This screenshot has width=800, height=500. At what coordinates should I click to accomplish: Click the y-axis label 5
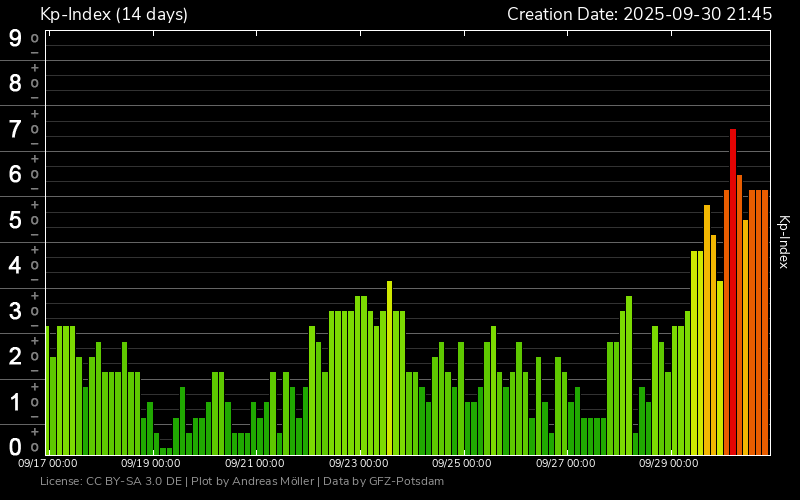pyautogui.click(x=15, y=220)
